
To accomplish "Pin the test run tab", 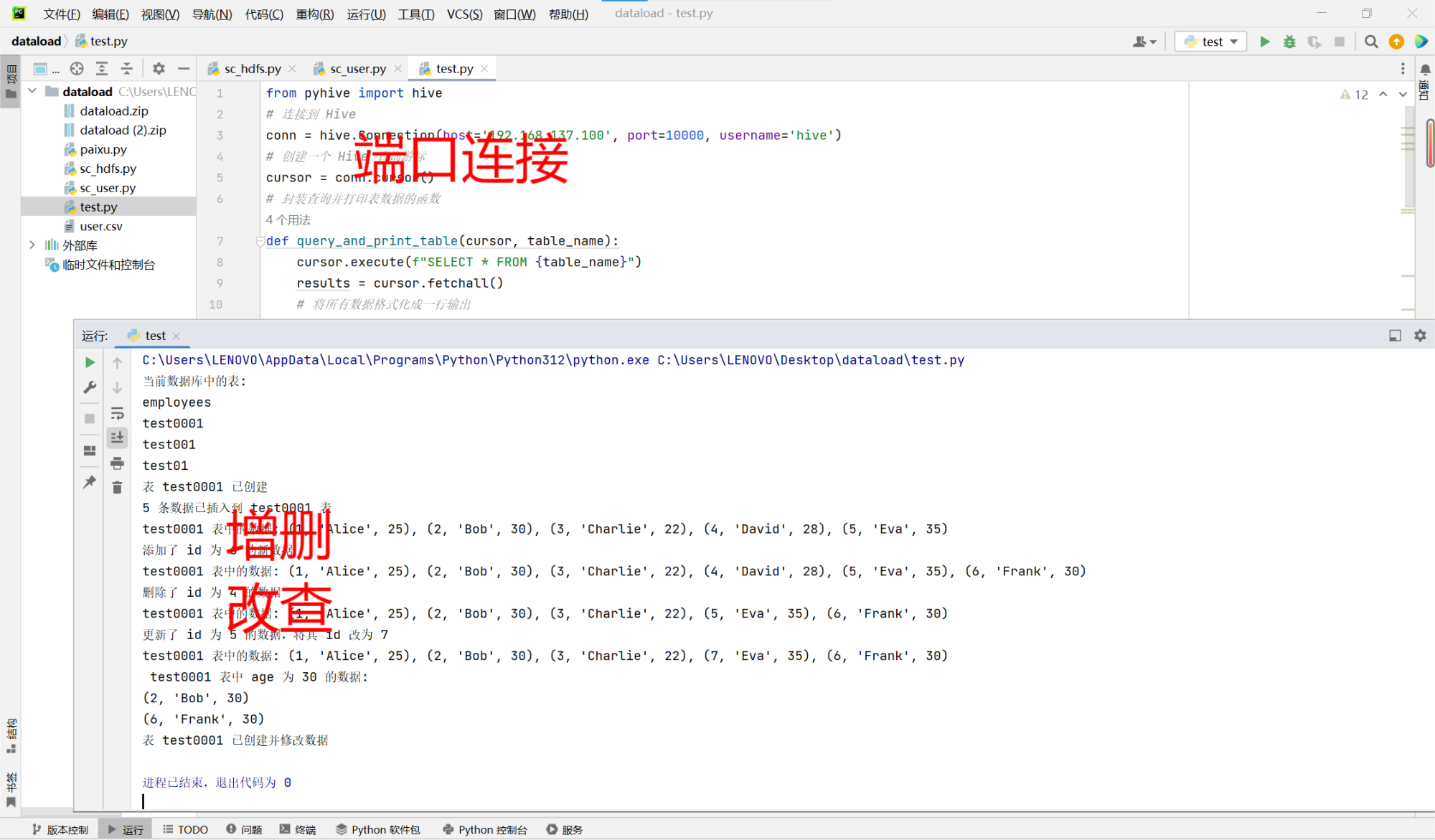I will tap(89, 482).
